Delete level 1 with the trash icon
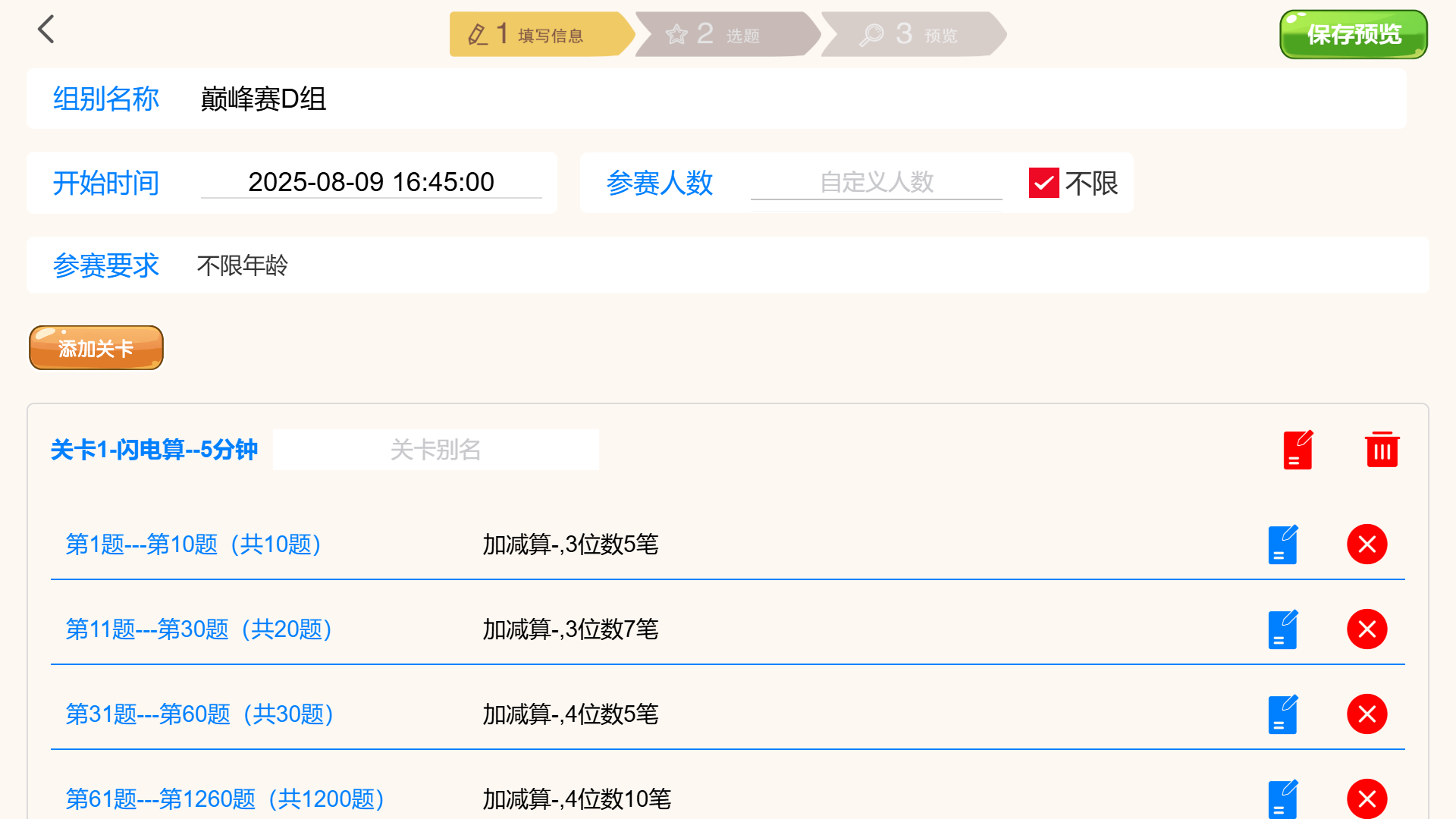This screenshot has height=819, width=1456. click(x=1382, y=450)
